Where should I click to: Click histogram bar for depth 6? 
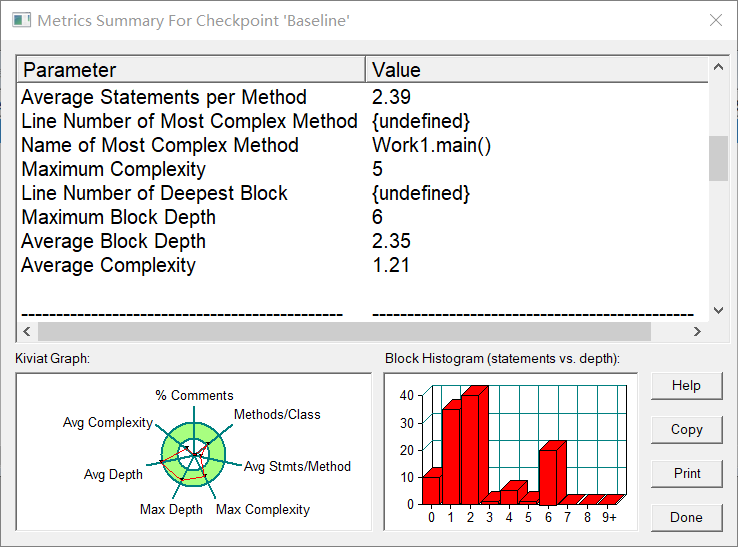pos(549,476)
